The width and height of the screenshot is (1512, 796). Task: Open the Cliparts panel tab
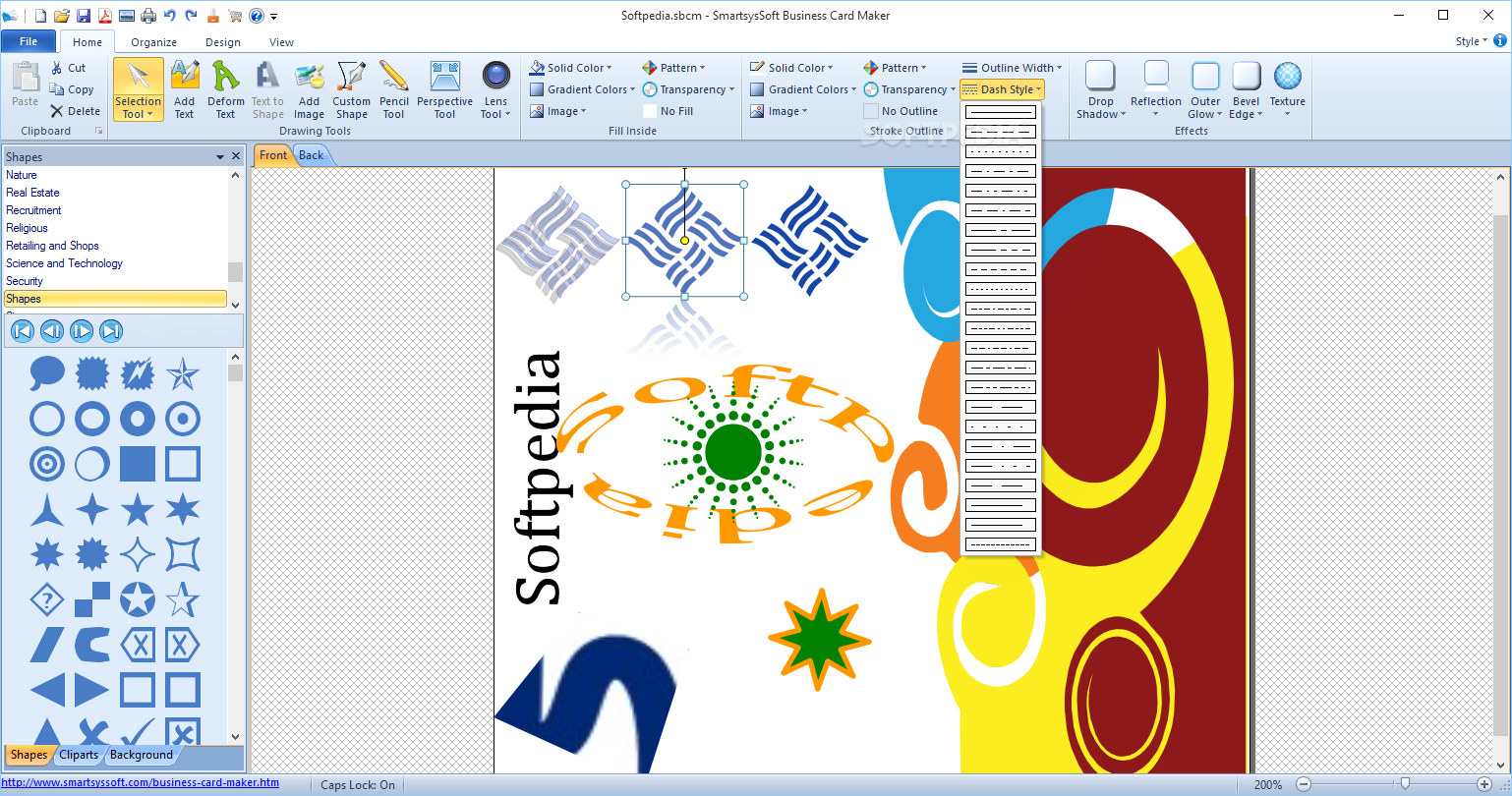pos(79,755)
